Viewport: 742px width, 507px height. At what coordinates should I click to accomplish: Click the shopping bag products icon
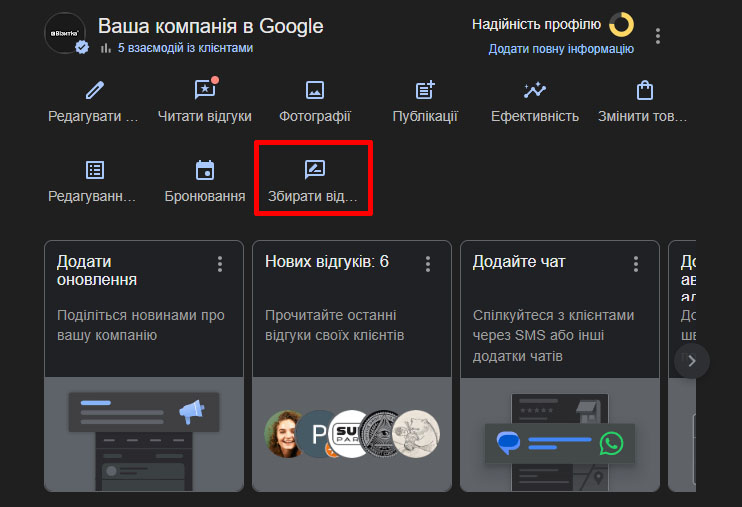coord(645,90)
